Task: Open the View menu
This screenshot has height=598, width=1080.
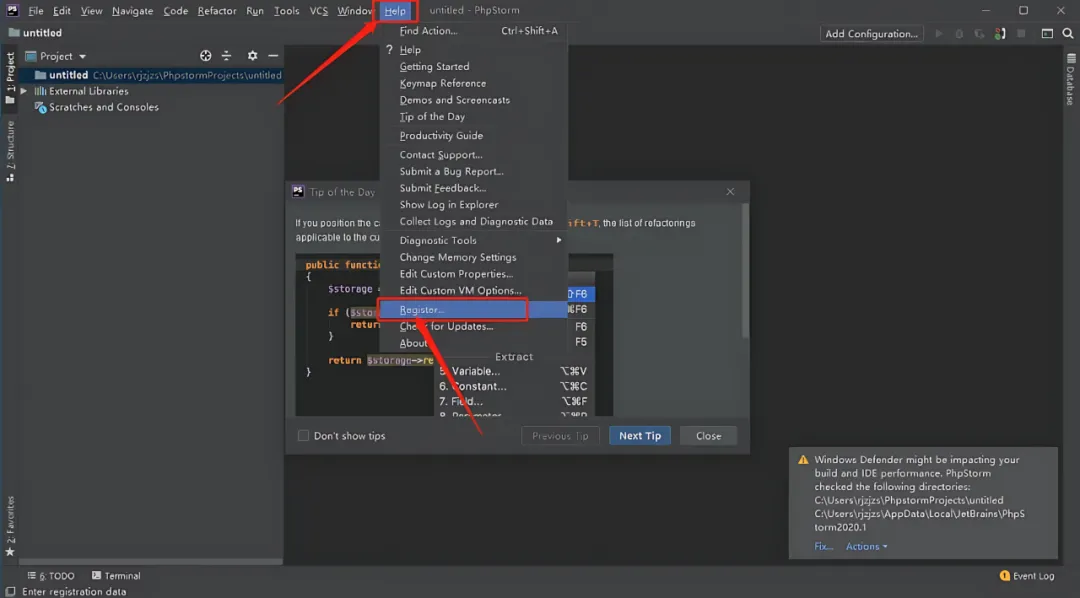Action: (91, 10)
